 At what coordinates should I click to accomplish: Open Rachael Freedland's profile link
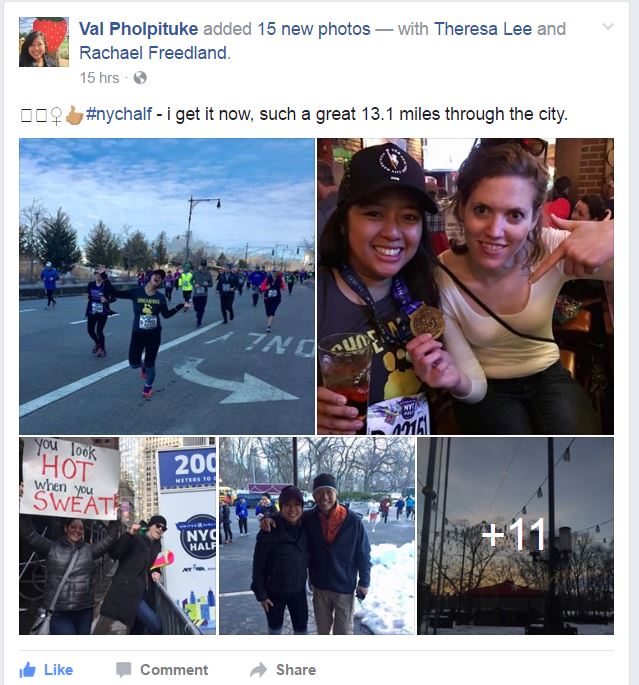pos(154,53)
